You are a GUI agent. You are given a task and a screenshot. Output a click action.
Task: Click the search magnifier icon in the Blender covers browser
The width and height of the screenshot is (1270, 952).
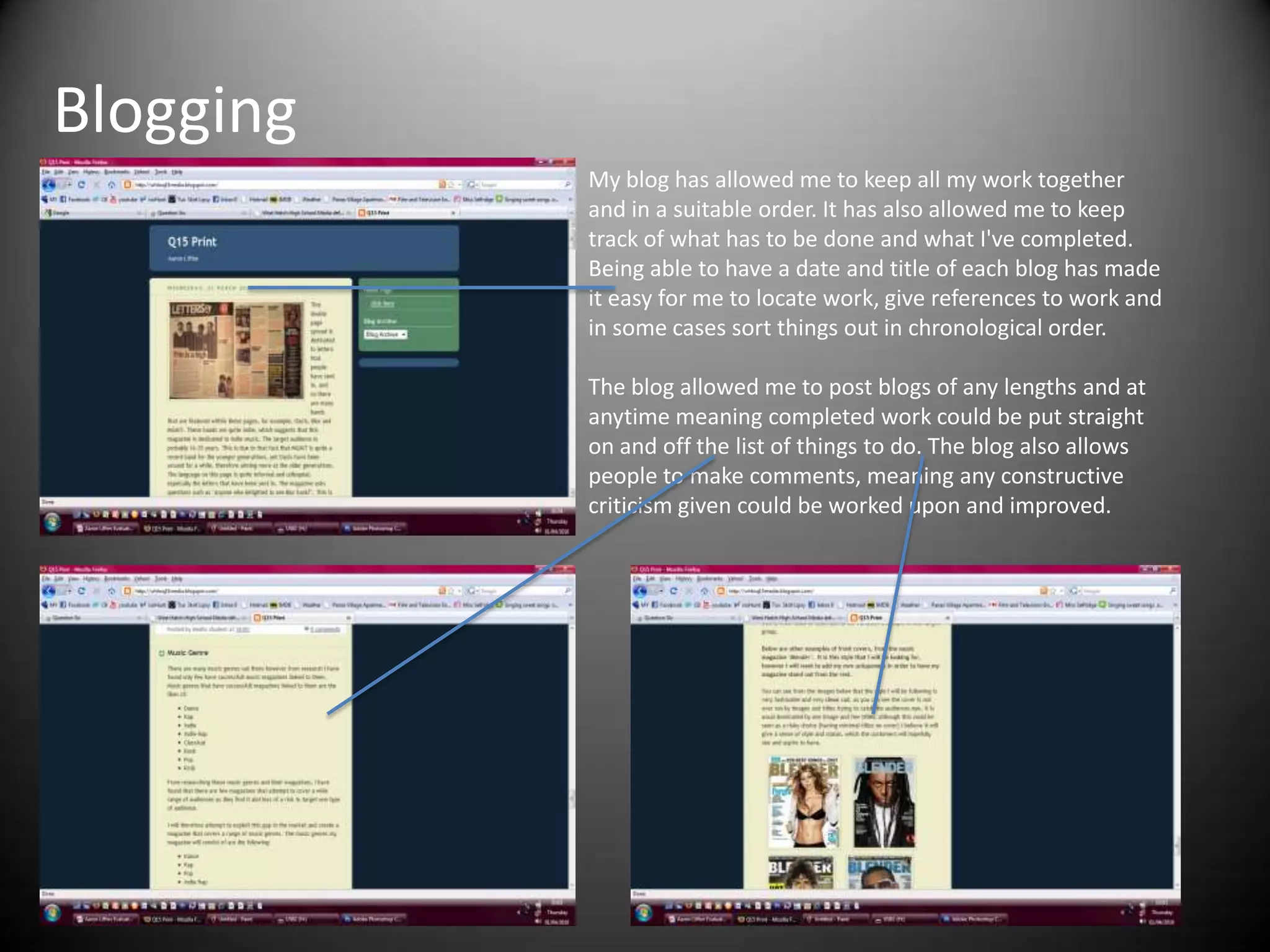pyautogui.click(x=1172, y=591)
